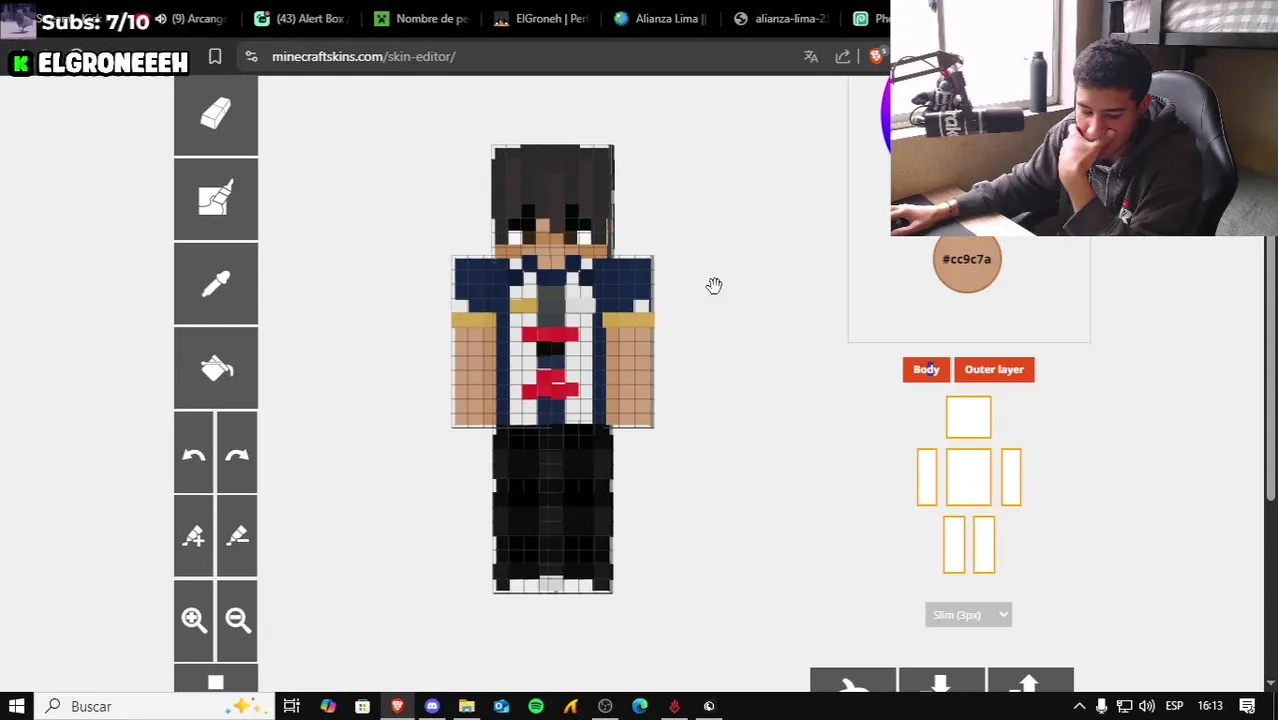
Task: Select the darken color brush (minus)
Action: (x=237, y=537)
